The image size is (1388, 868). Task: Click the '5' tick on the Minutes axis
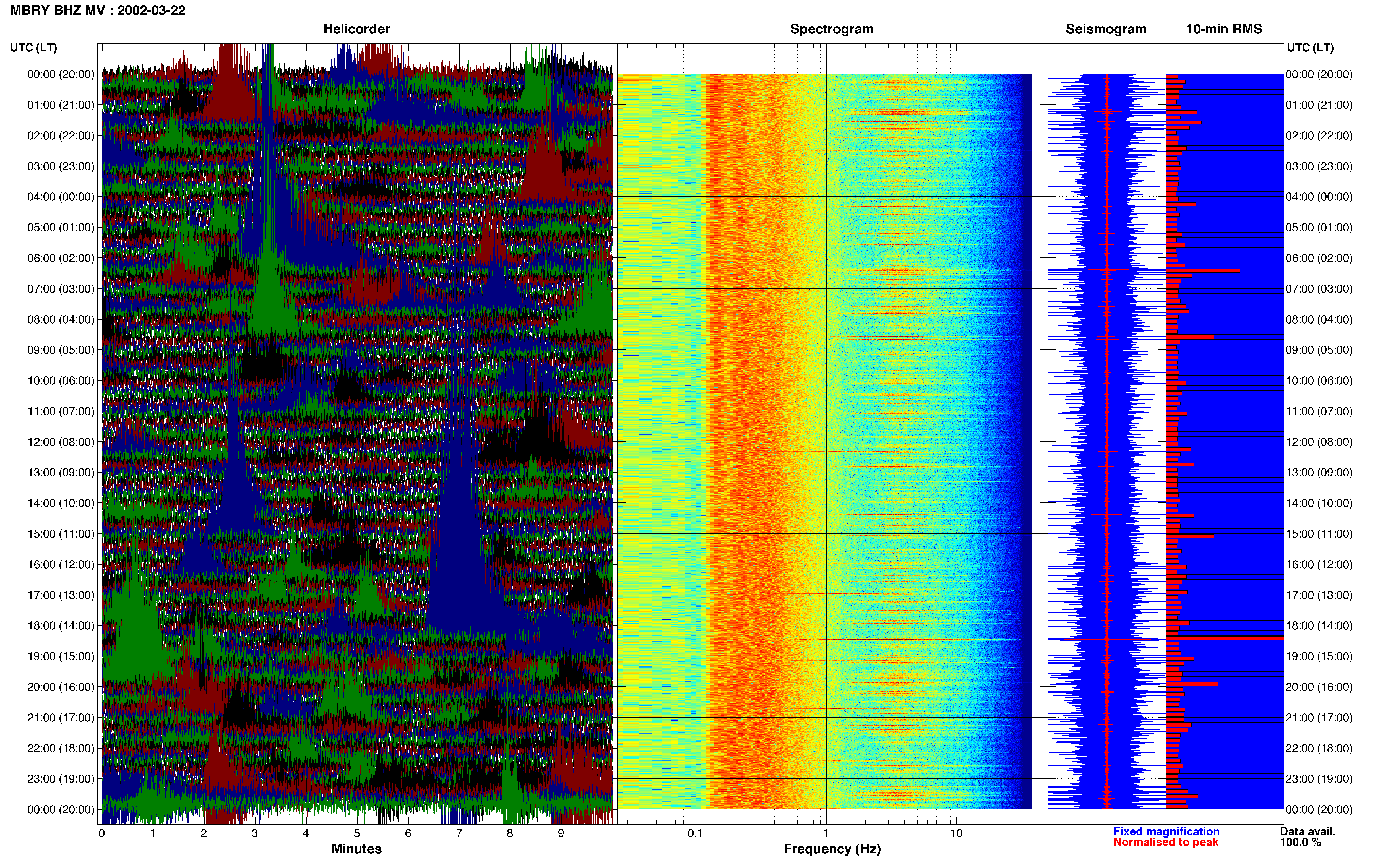[x=357, y=833]
